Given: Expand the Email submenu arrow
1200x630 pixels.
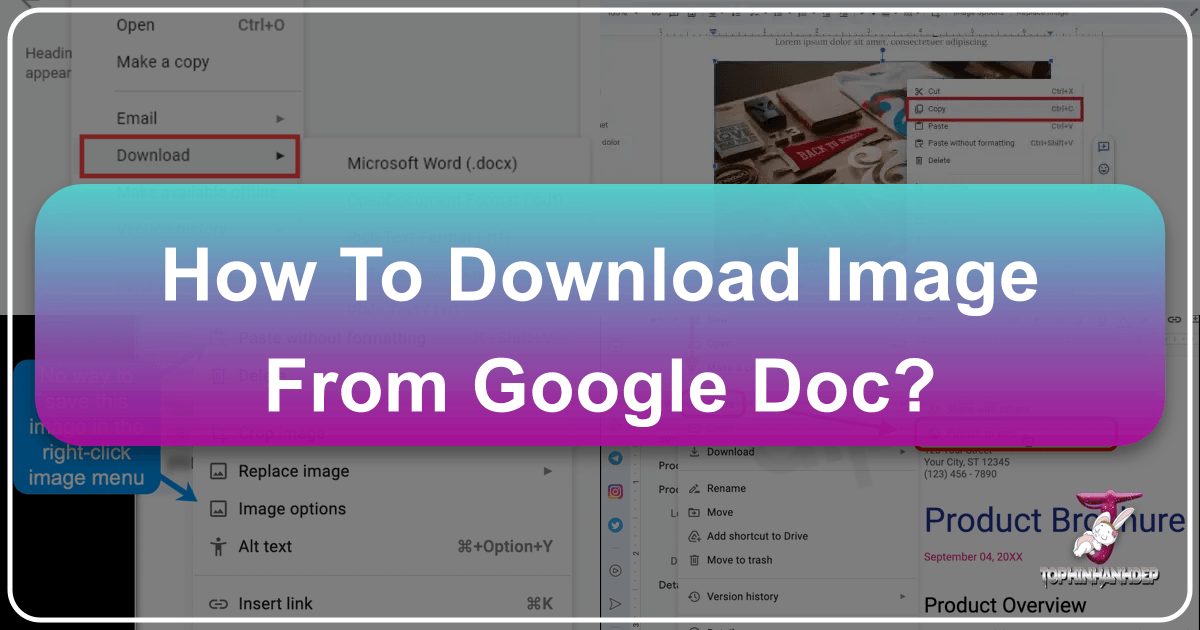Looking at the screenshot, I should [280, 118].
